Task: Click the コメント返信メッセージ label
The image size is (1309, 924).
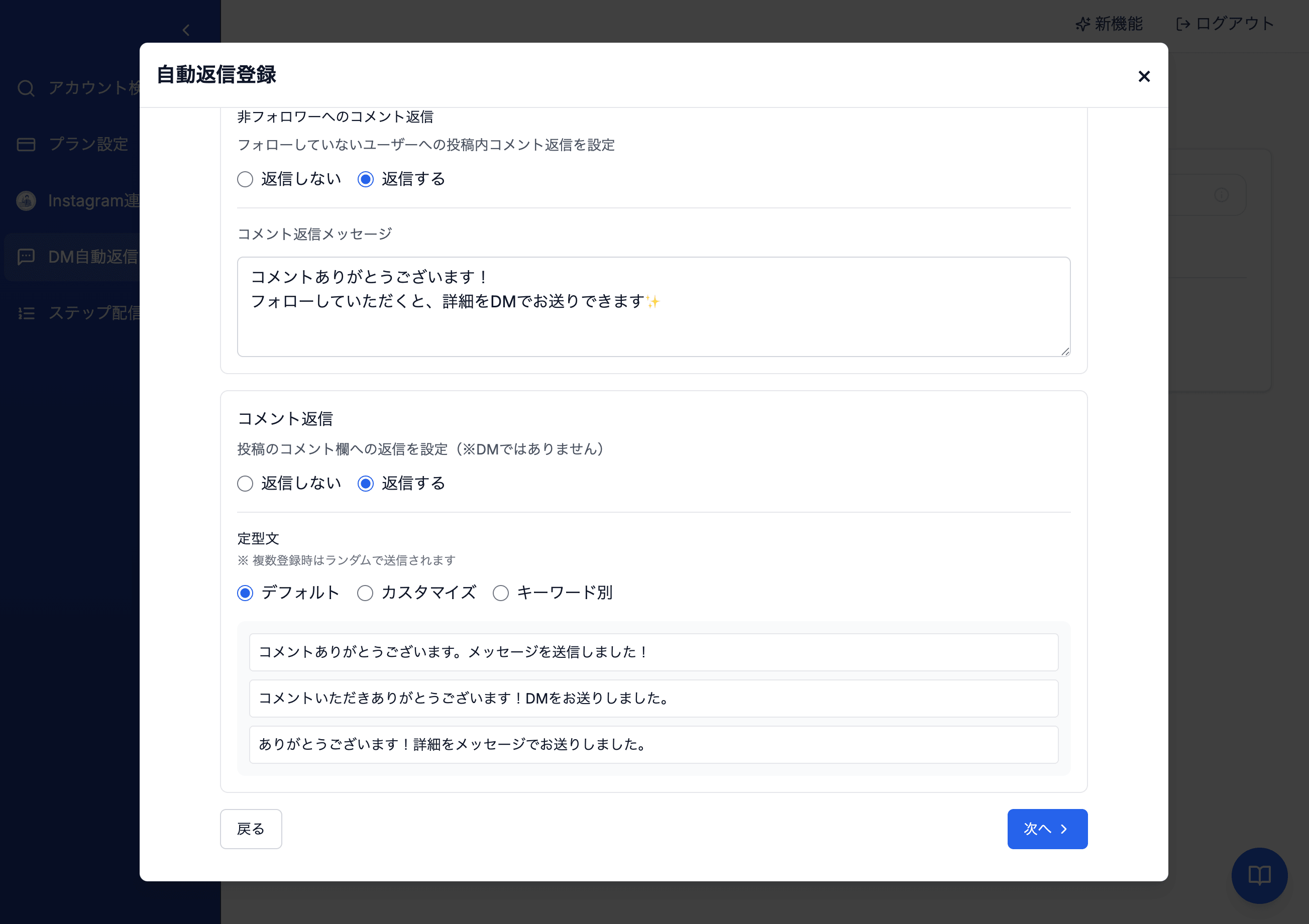Action: [x=315, y=235]
